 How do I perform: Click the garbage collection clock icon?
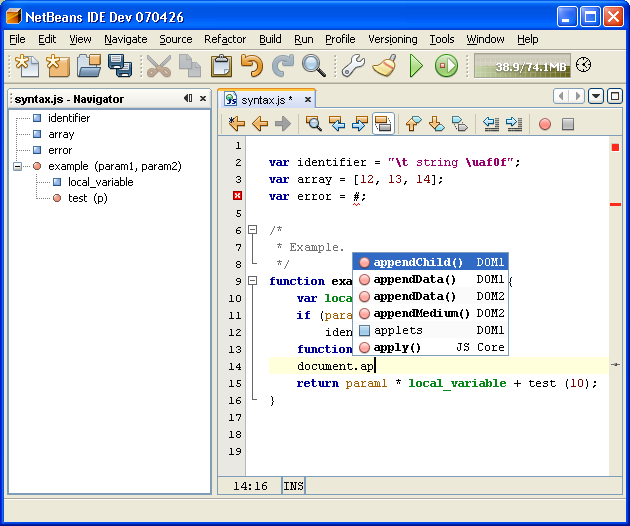pos(583,65)
